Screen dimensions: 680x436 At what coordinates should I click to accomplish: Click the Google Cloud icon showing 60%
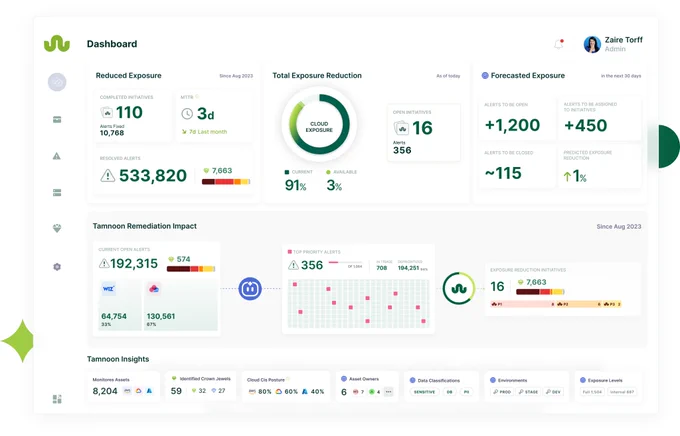(279, 391)
